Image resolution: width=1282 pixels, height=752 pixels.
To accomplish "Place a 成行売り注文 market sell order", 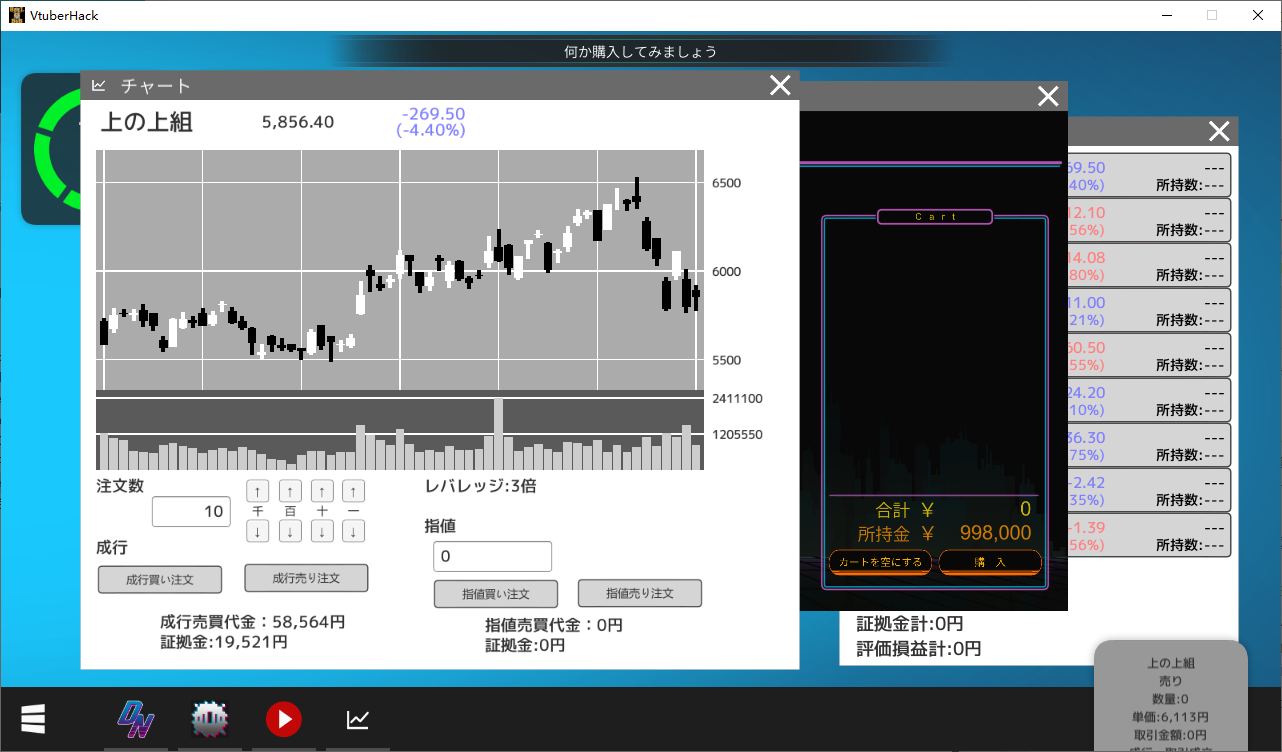I will pyautogui.click(x=306, y=578).
